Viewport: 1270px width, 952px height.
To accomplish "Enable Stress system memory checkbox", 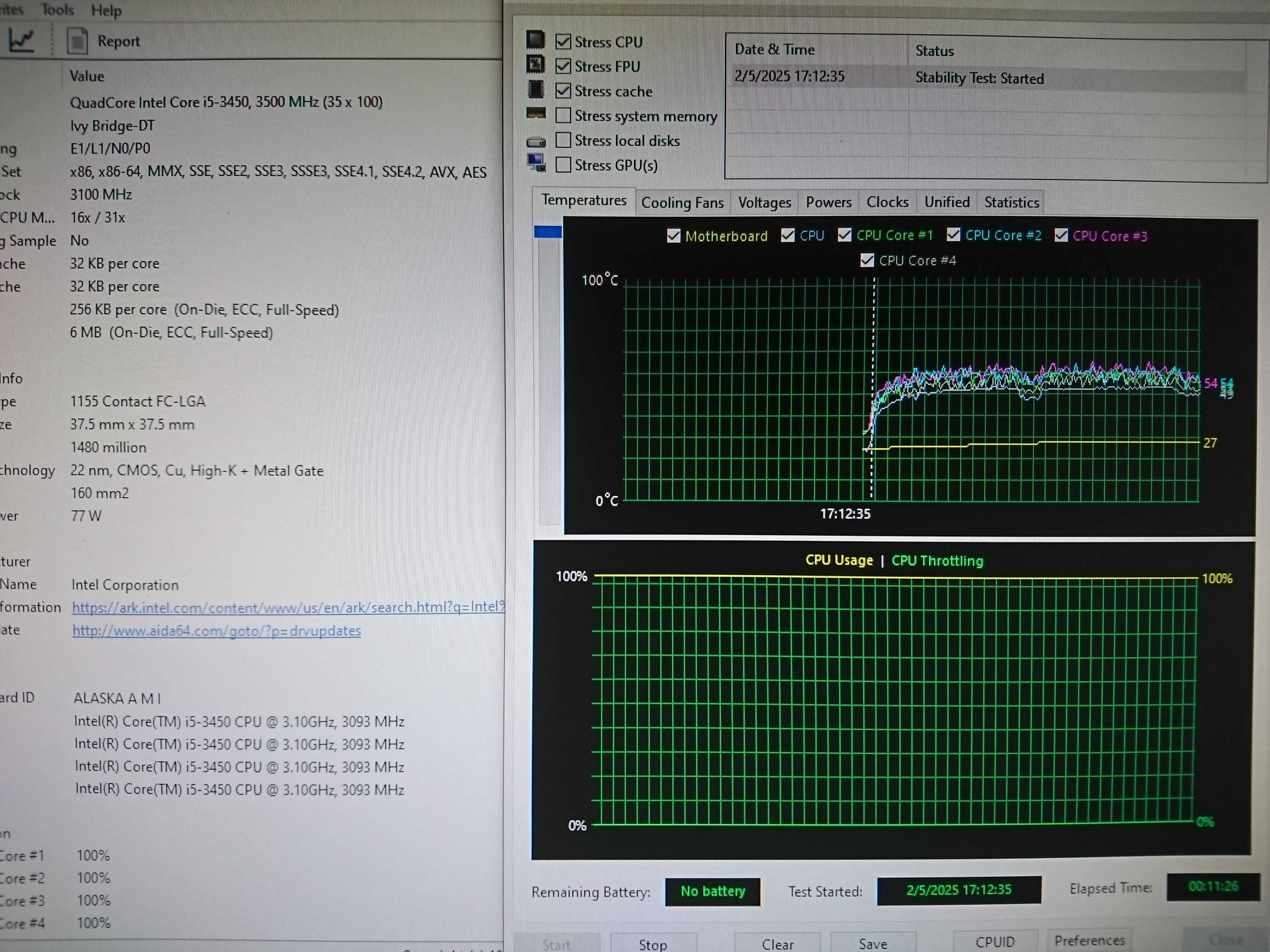I will [563, 115].
